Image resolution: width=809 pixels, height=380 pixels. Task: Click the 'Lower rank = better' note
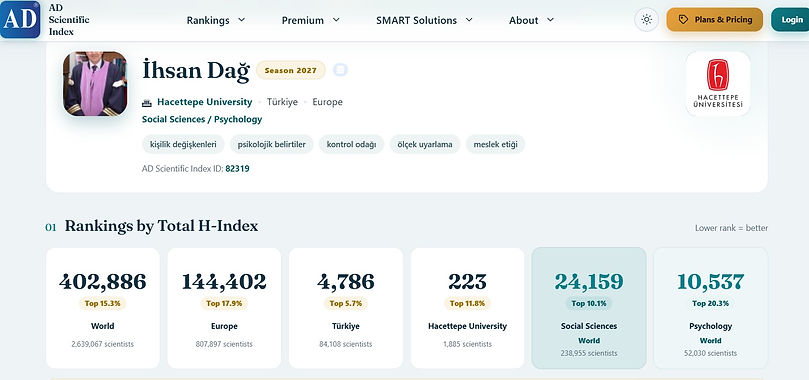pyautogui.click(x=731, y=228)
